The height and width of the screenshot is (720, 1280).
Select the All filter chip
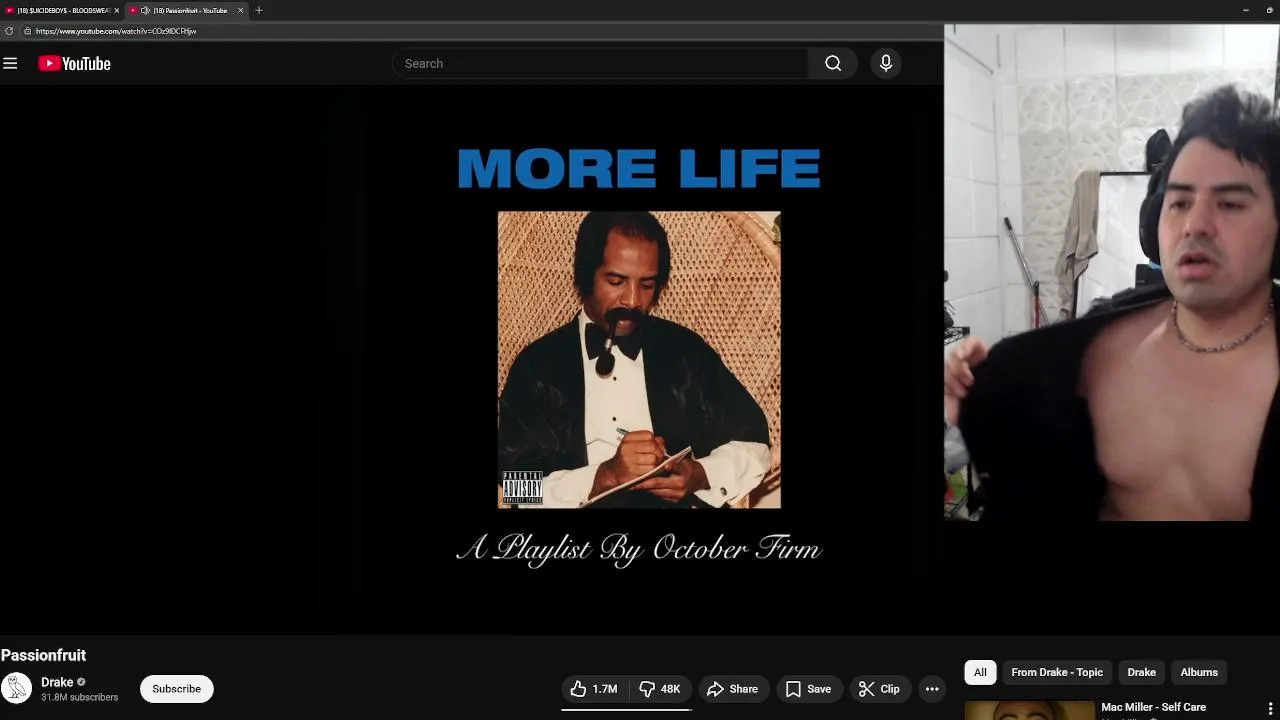(980, 672)
